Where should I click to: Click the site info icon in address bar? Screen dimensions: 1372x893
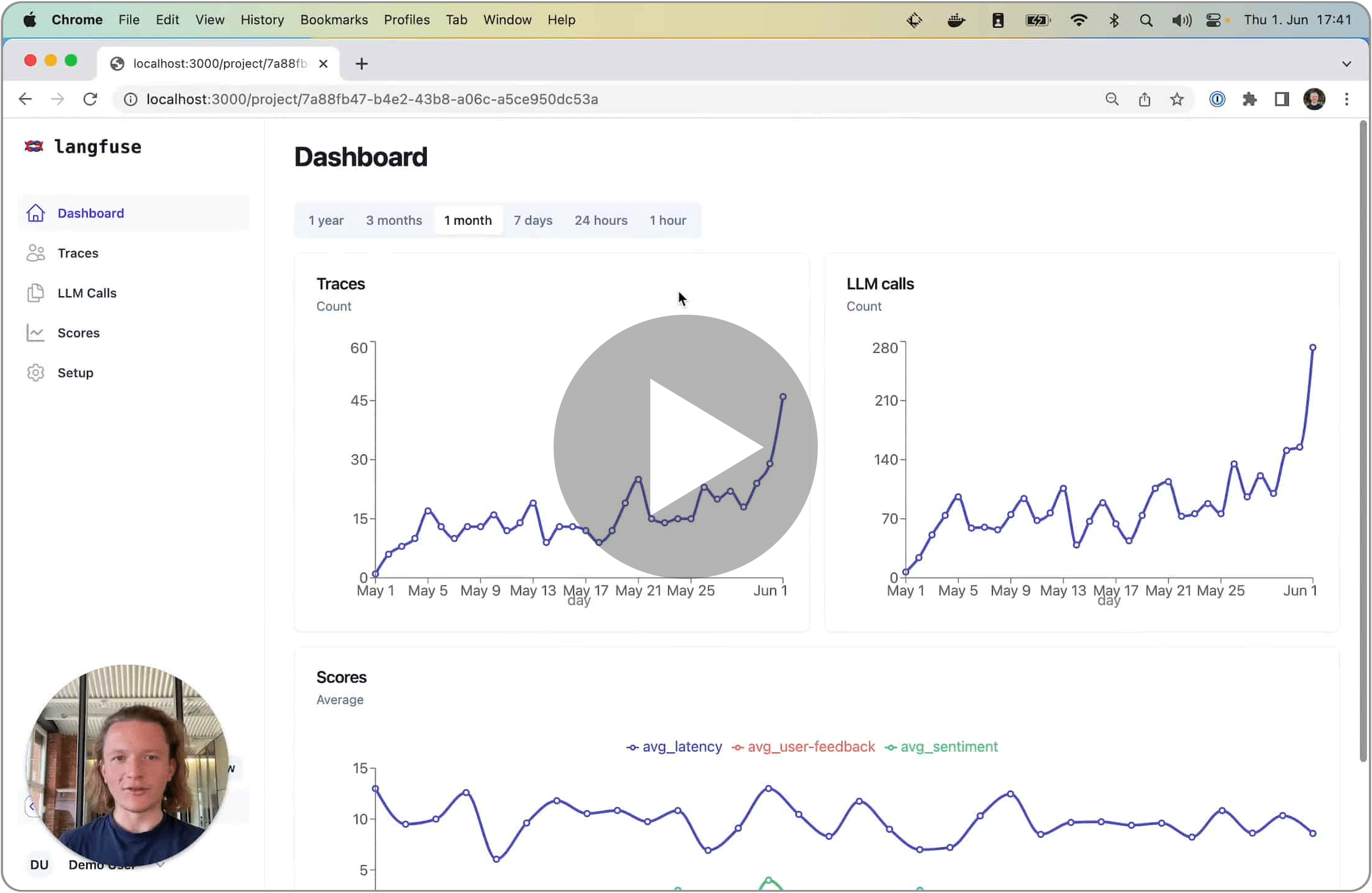pyautogui.click(x=131, y=99)
